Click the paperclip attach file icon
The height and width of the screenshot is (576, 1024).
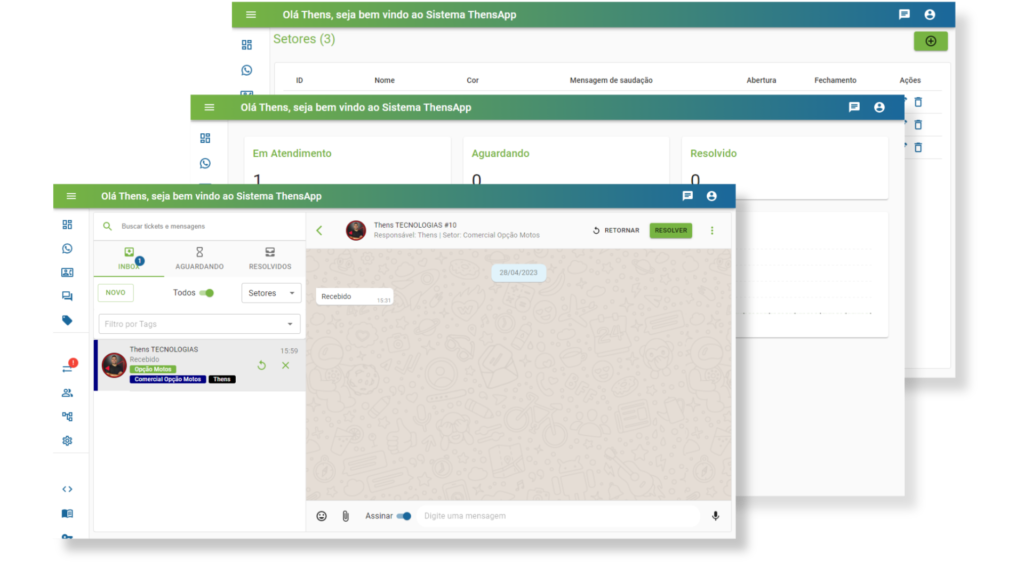pyautogui.click(x=346, y=516)
